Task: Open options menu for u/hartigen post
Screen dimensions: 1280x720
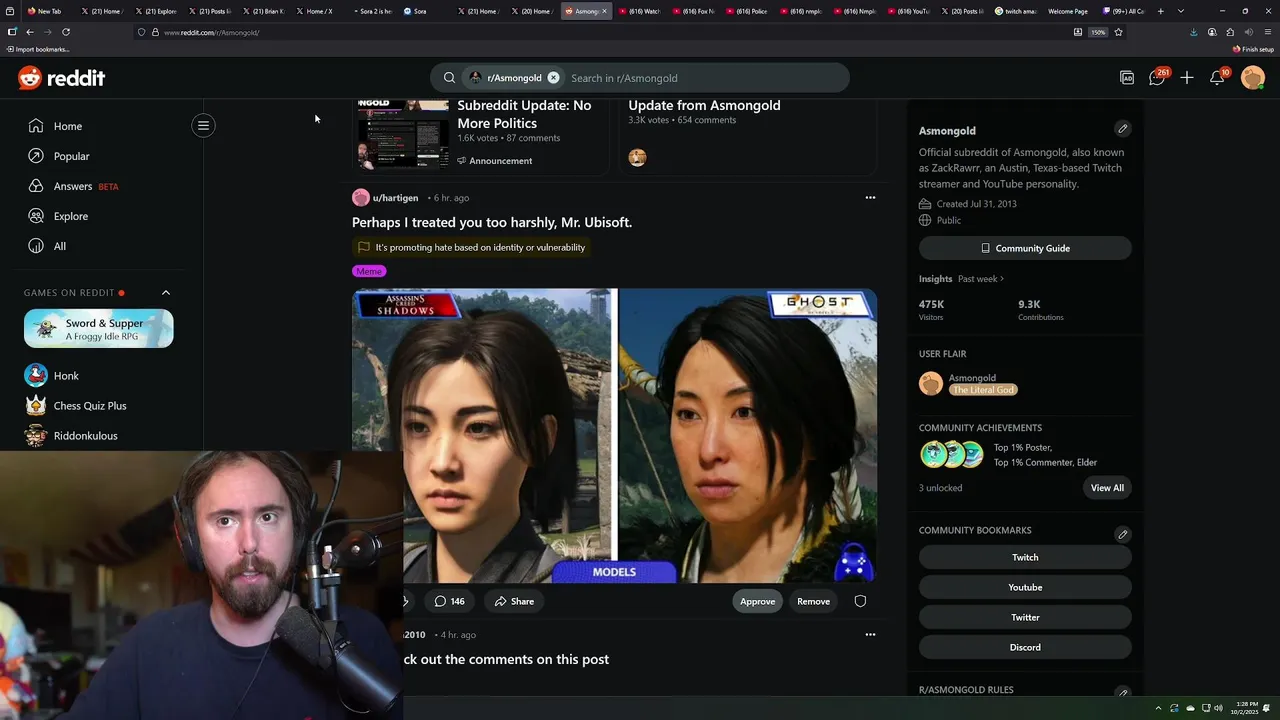Action: (x=870, y=198)
